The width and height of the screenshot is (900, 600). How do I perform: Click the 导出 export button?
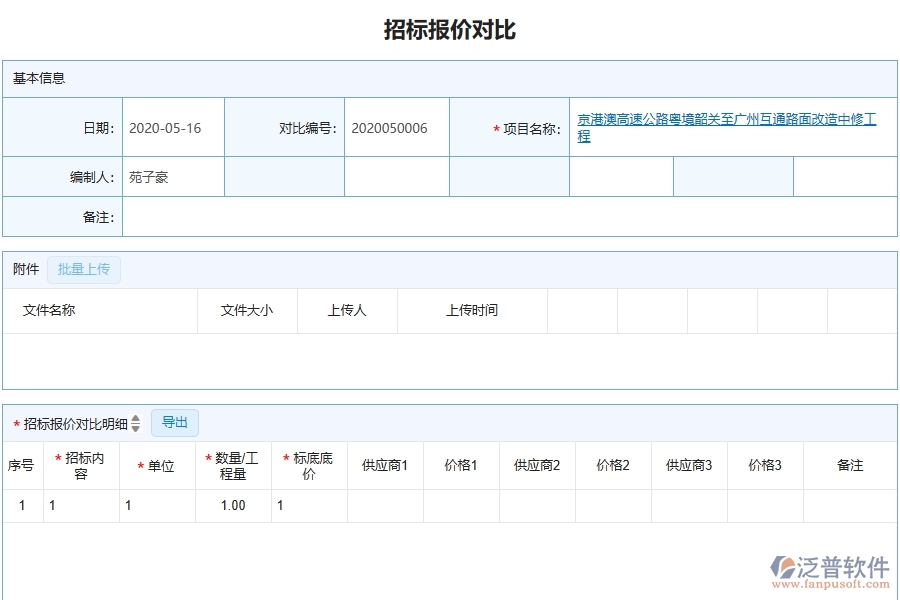pyautogui.click(x=174, y=422)
